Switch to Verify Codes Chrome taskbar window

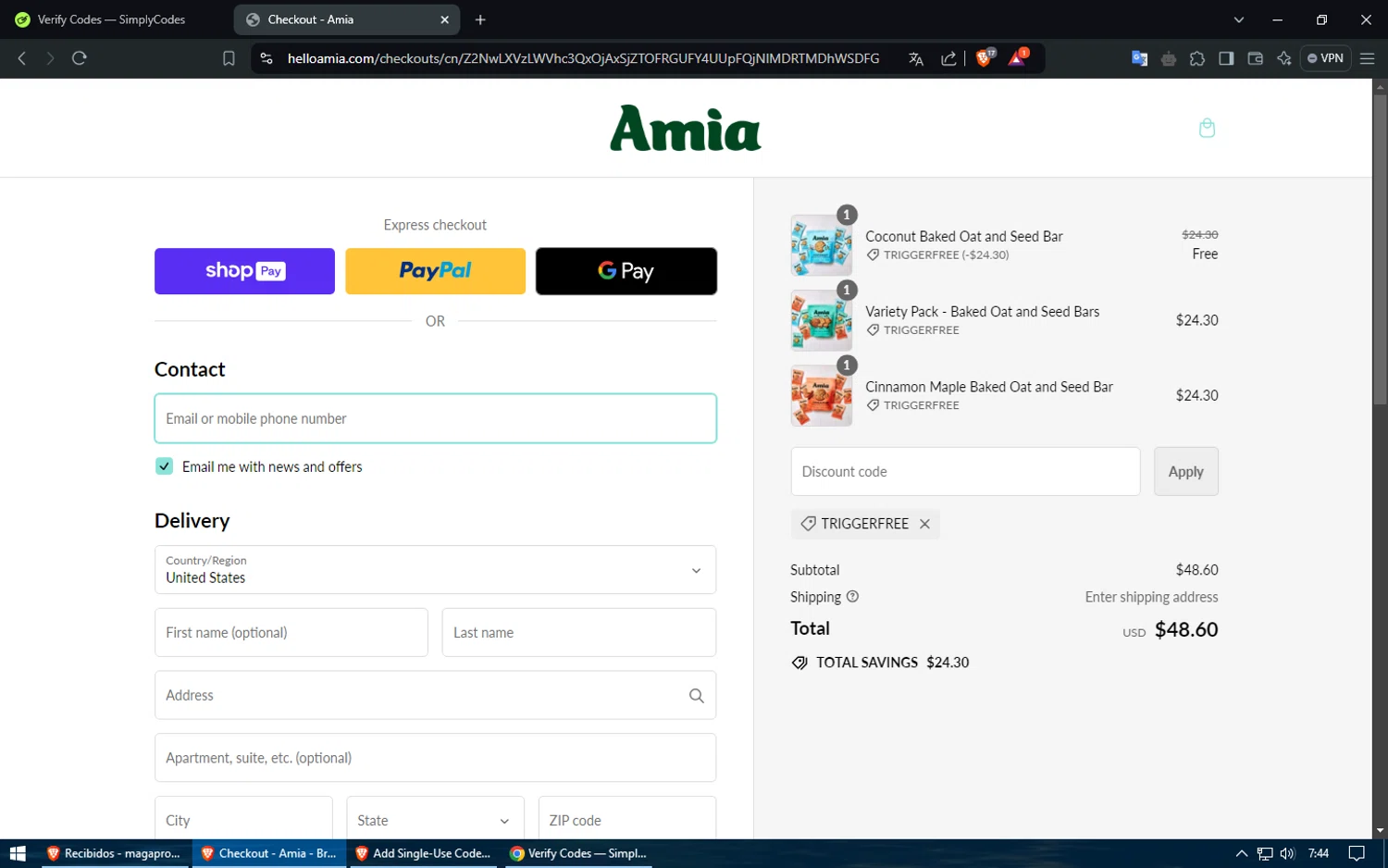pos(578,853)
